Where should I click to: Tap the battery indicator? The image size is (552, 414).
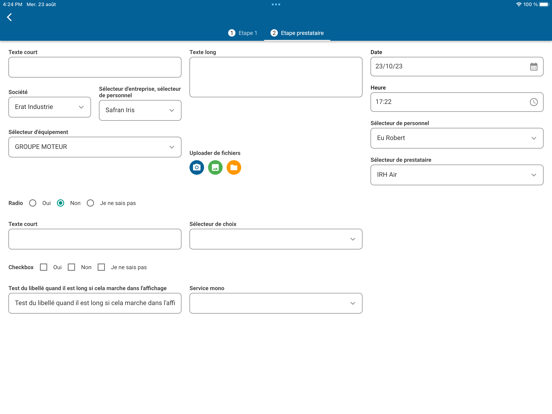[544, 4]
